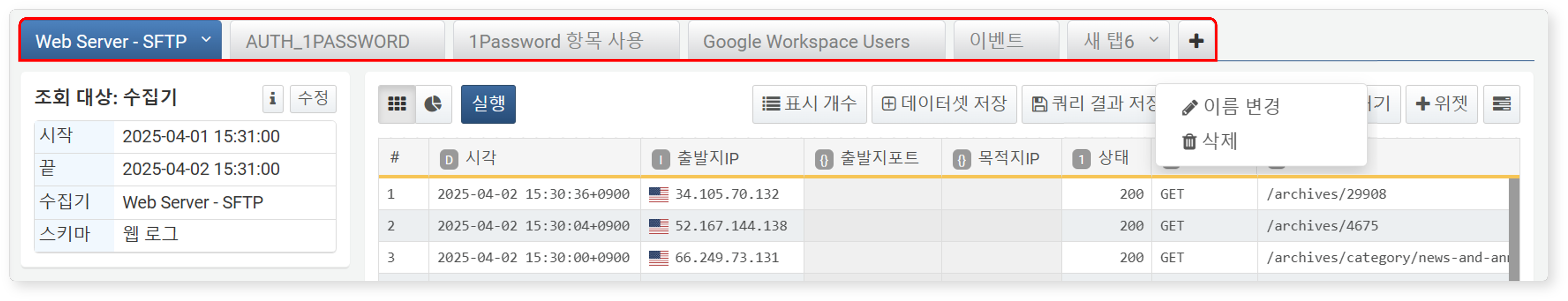Choose 이름 변경 from the menu
The height and width of the screenshot is (301, 1568).
(x=1231, y=106)
